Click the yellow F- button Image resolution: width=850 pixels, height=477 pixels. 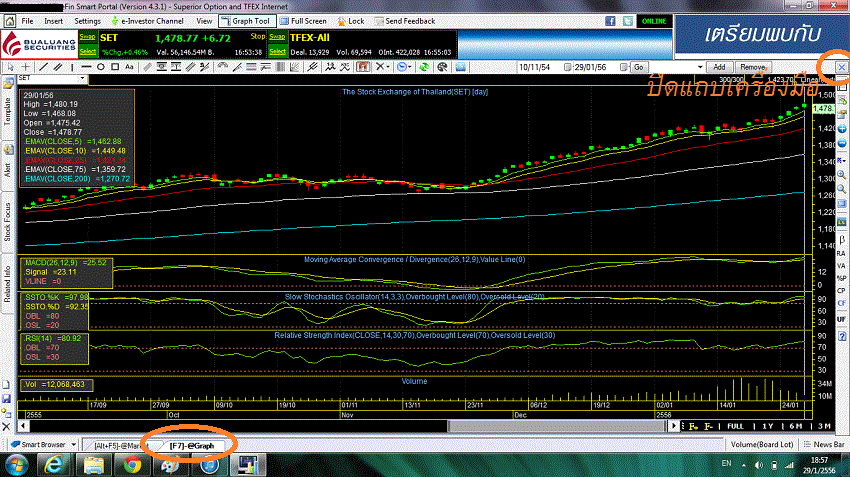[x=709, y=427]
